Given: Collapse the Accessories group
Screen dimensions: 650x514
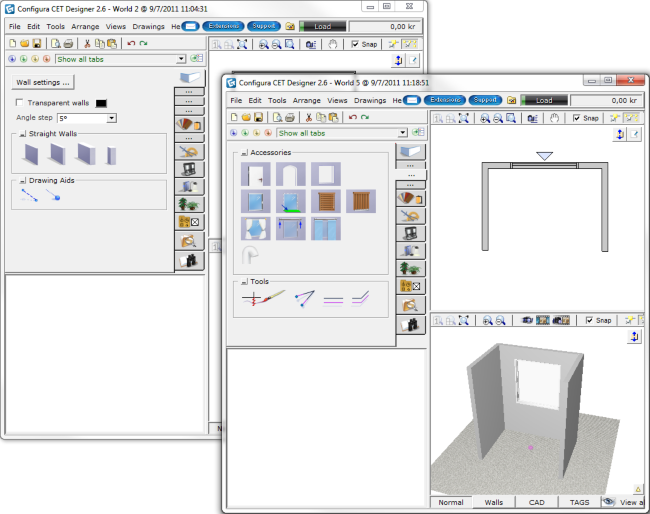Looking at the screenshot, I should click(244, 153).
